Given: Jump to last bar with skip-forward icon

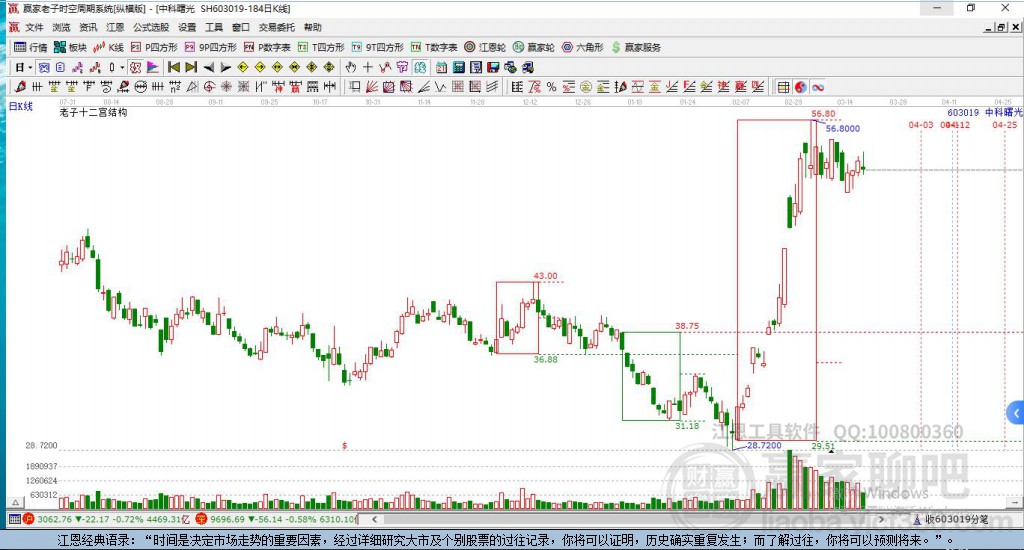Looking at the screenshot, I should click(191, 67).
